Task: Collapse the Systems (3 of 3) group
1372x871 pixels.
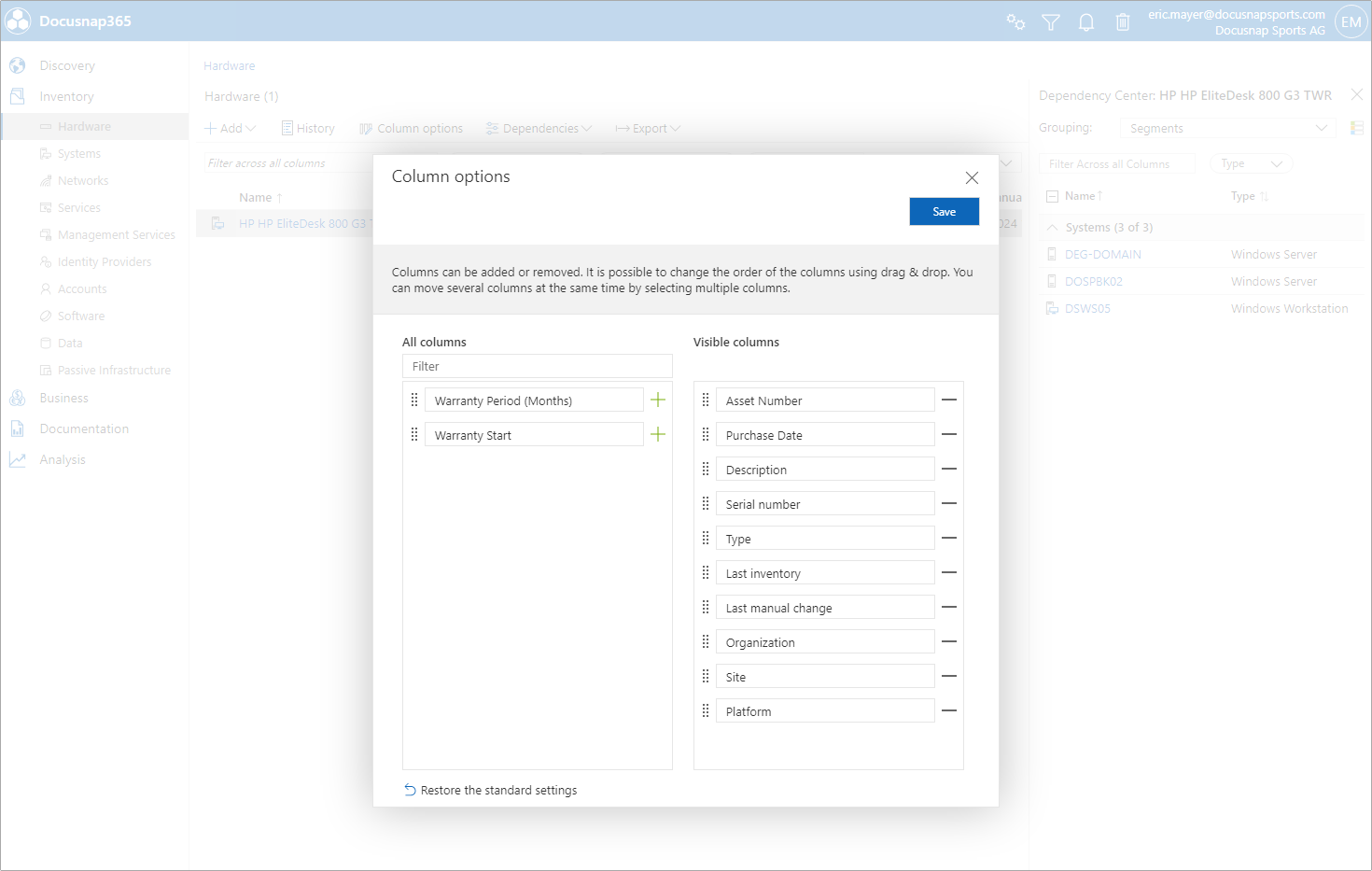Action: (1052, 227)
